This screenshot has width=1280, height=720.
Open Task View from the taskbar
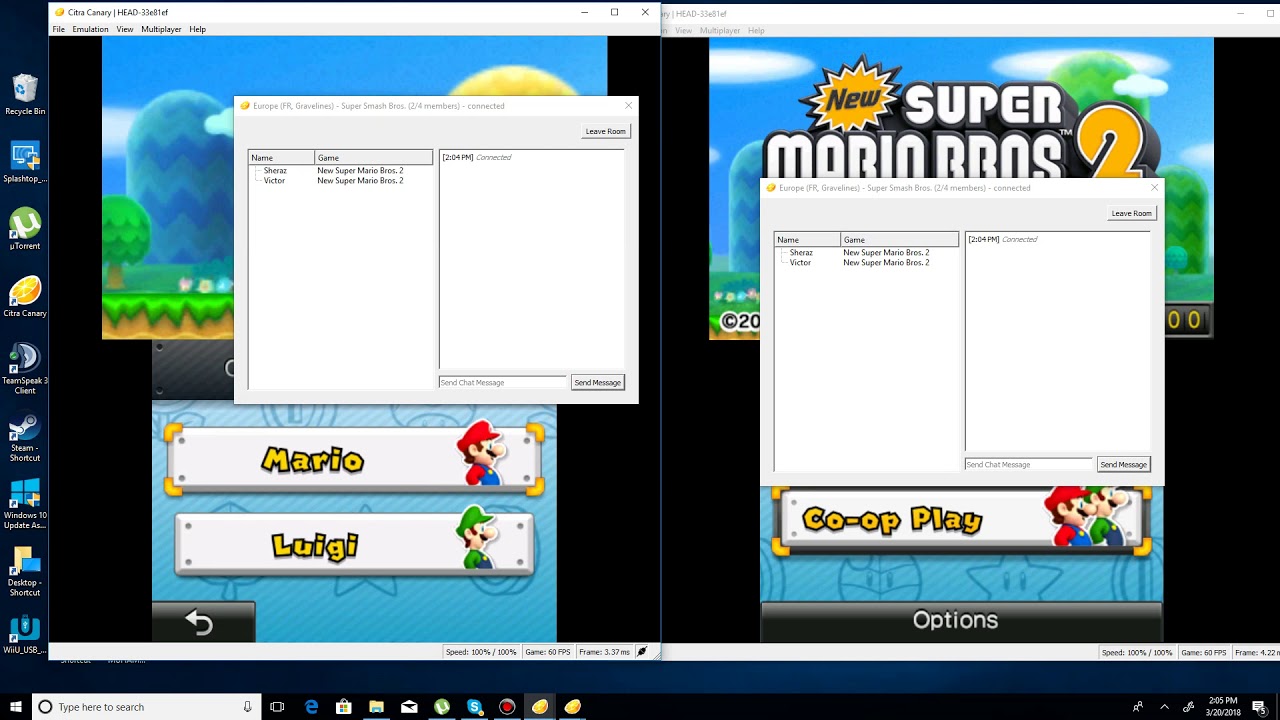pos(278,707)
